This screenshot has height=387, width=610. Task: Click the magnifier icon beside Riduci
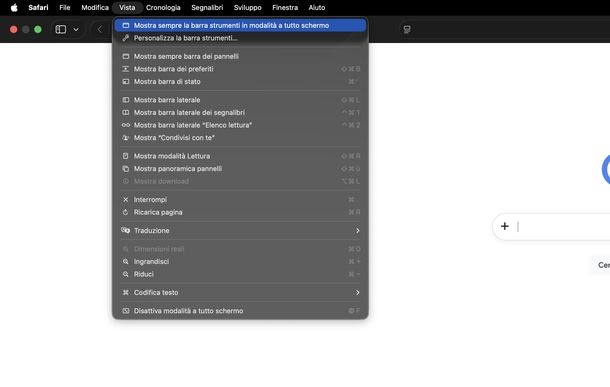coord(126,274)
